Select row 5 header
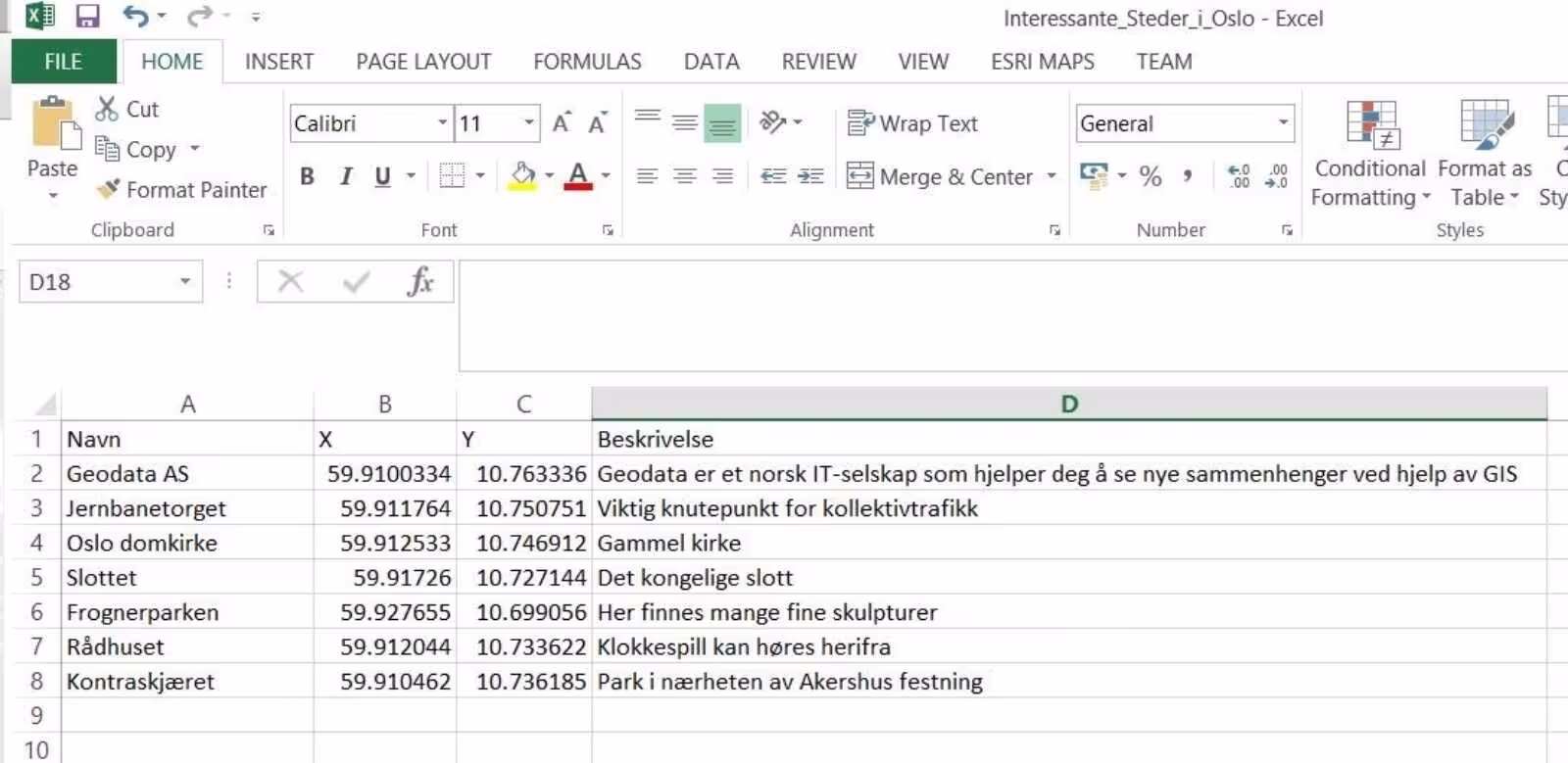Screen dimensions: 1568x763 (36, 577)
